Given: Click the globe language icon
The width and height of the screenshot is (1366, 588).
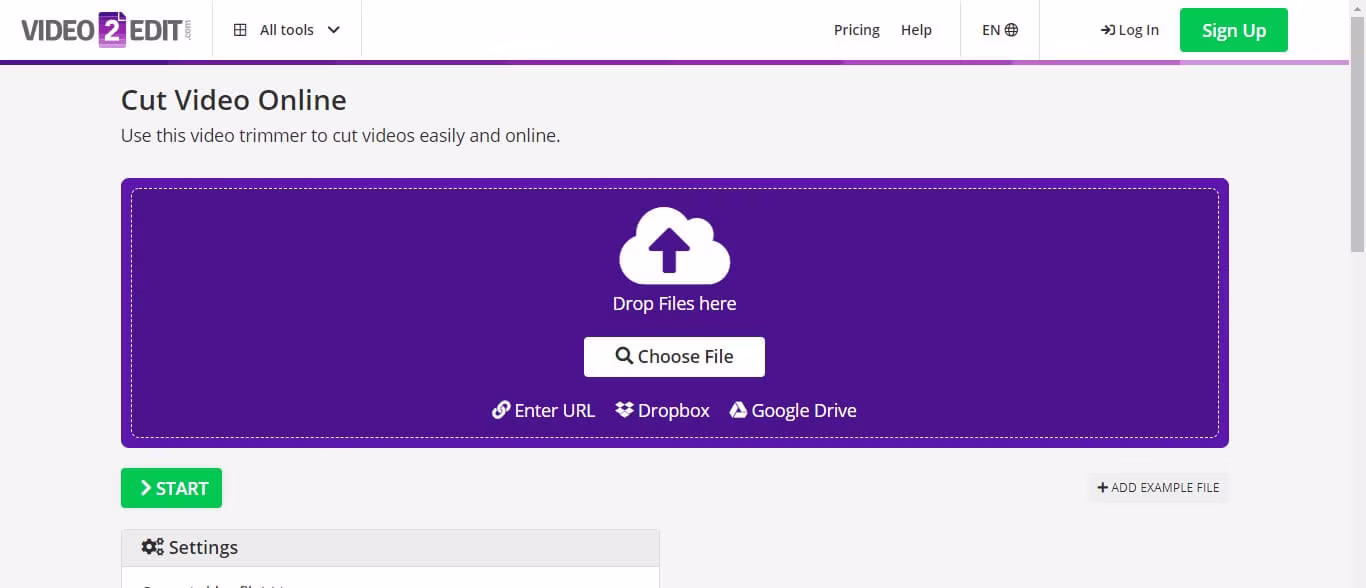Looking at the screenshot, I should (x=1012, y=30).
